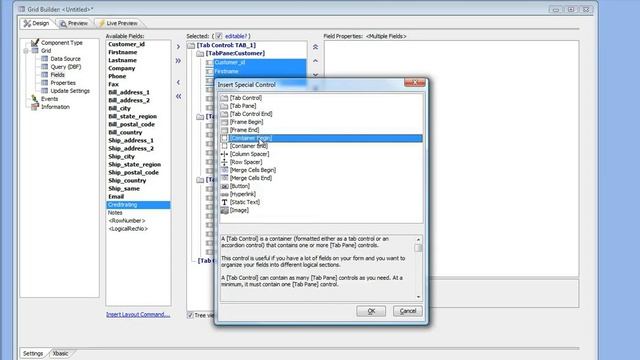Click the Events icon in tree

(35, 99)
